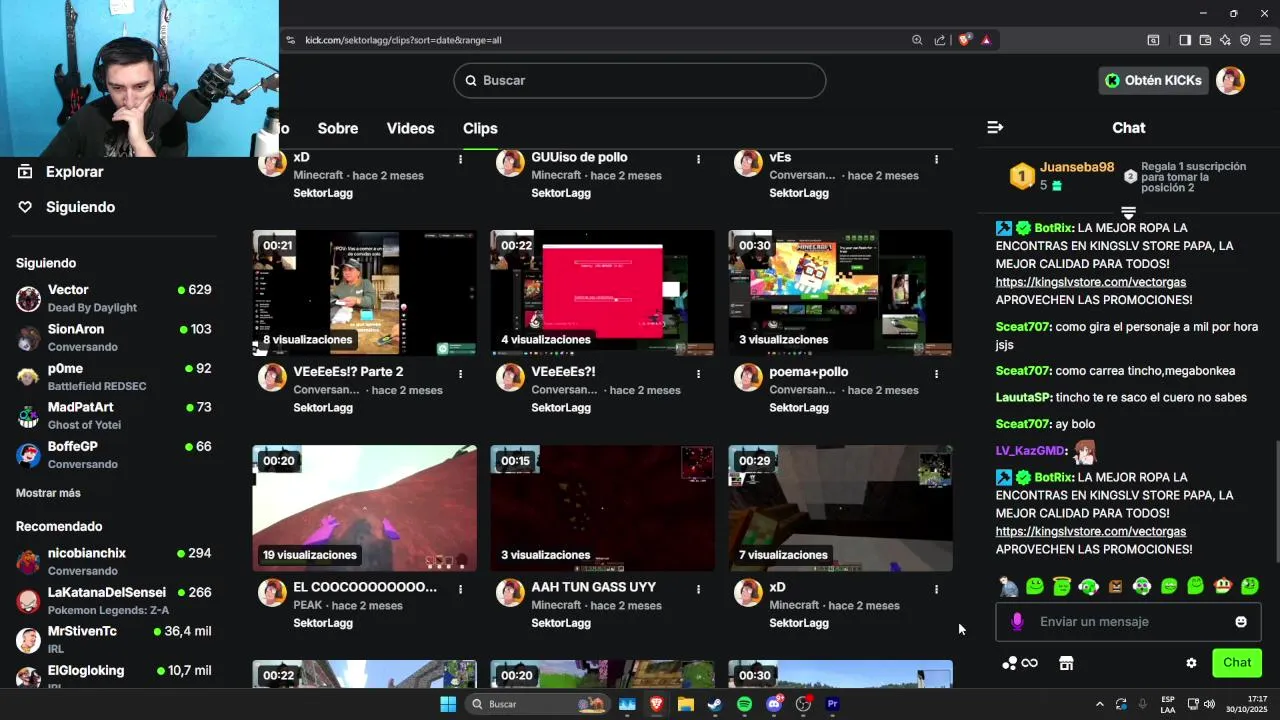Open the kingslvstore link in the lower BotRix message
The height and width of the screenshot is (720, 1280).
coord(1091,531)
